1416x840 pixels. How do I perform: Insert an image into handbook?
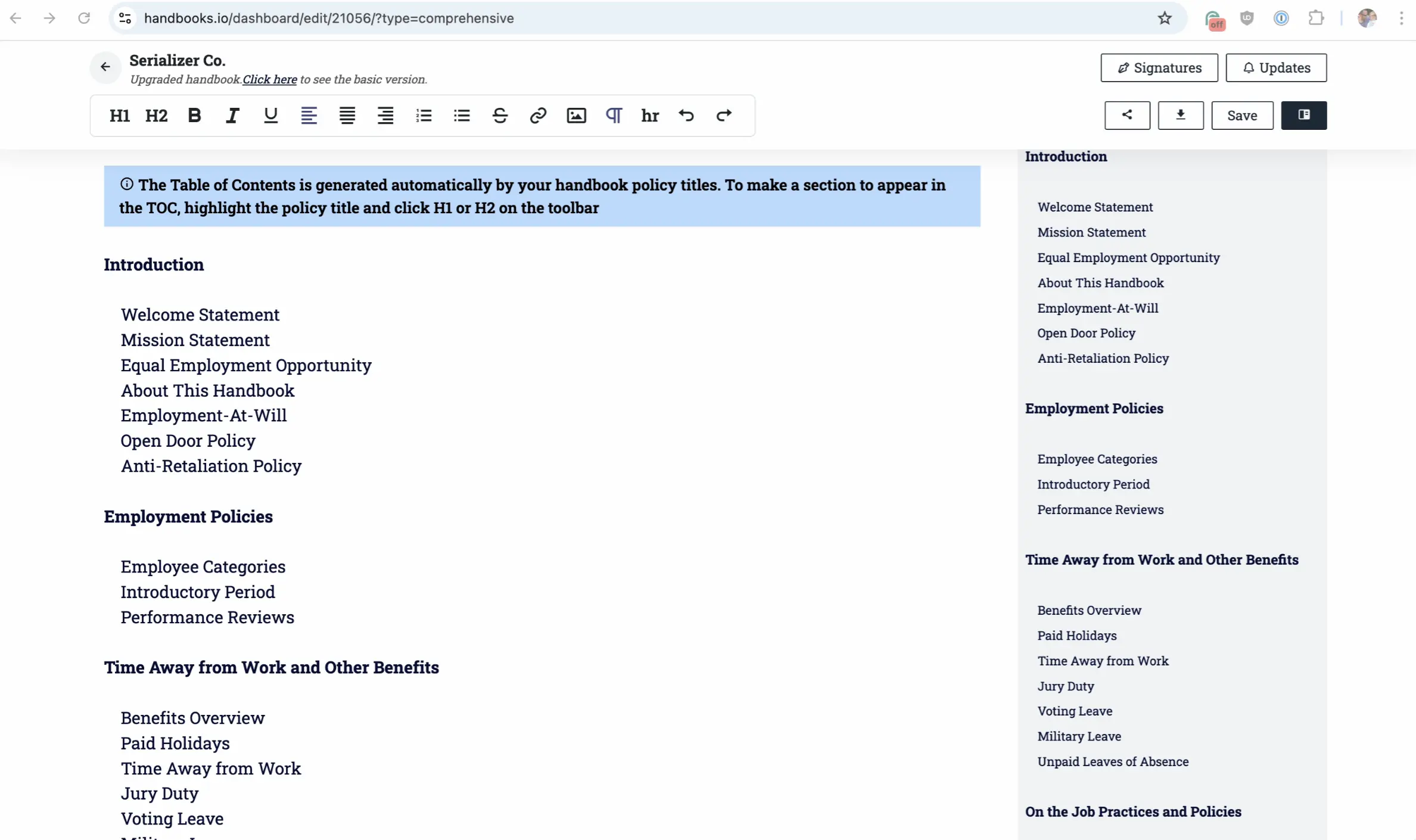[576, 116]
